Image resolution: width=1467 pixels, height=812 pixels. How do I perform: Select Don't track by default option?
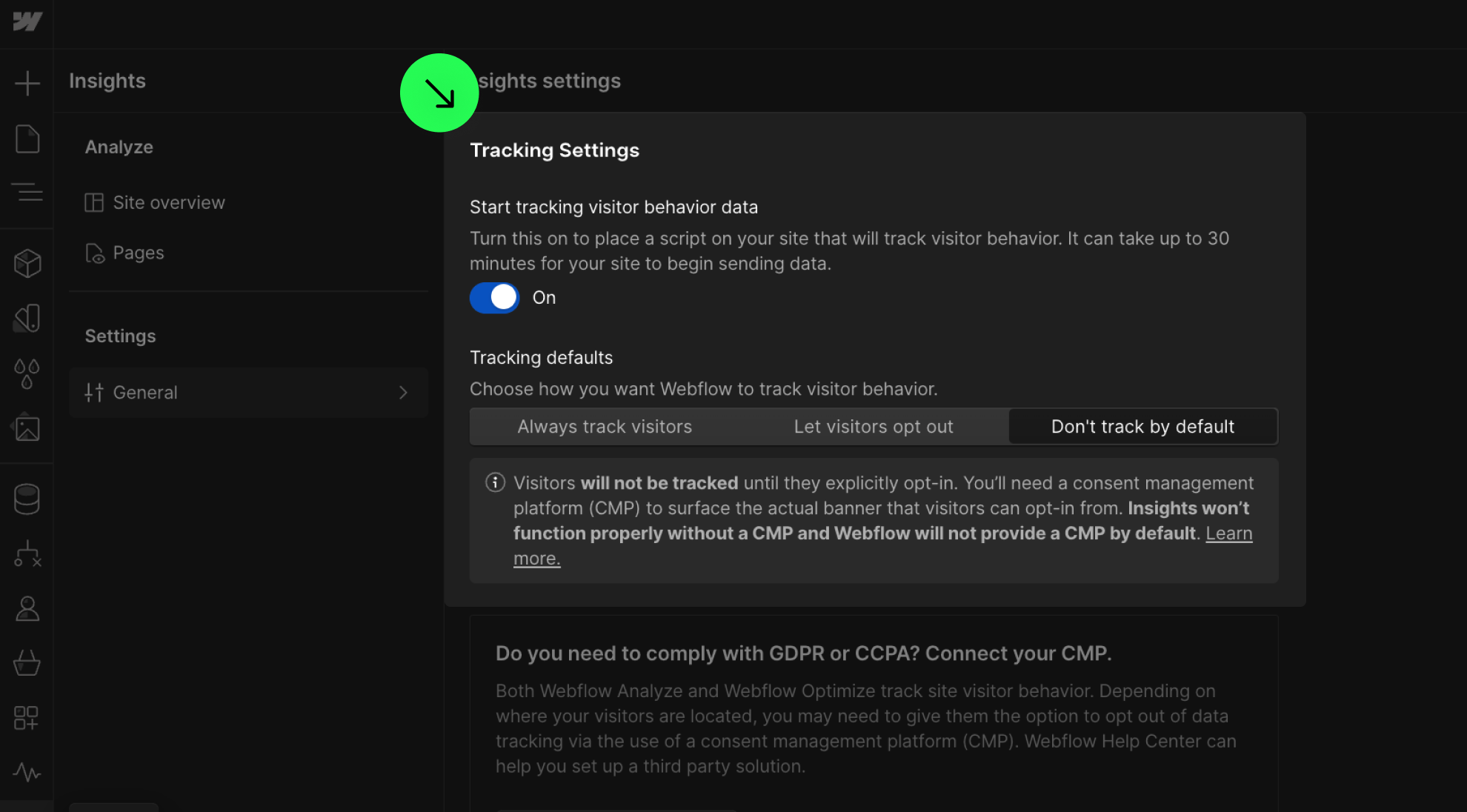[1142, 427]
